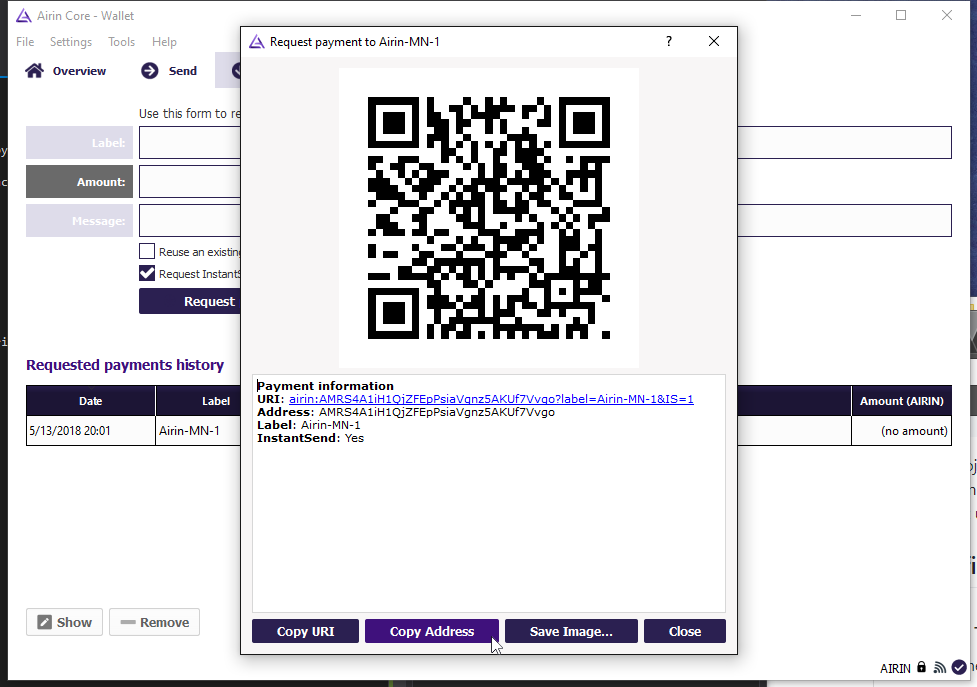Open the File menu
The height and width of the screenshot is (687, 977).
click(x=25, y=42)
